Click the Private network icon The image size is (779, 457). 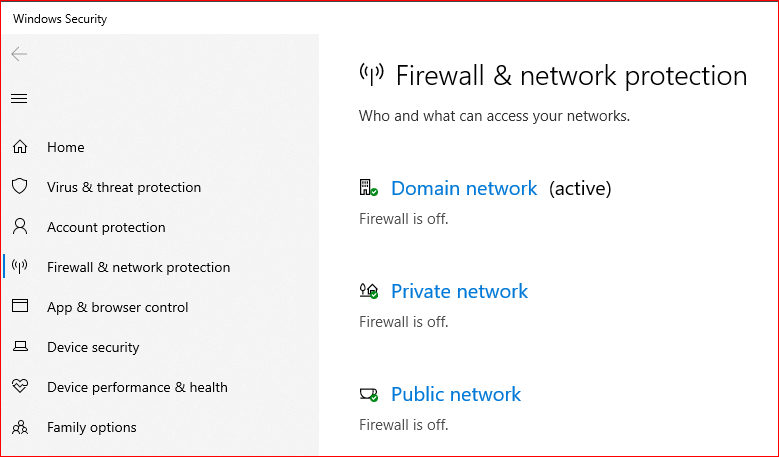[368, 291]
